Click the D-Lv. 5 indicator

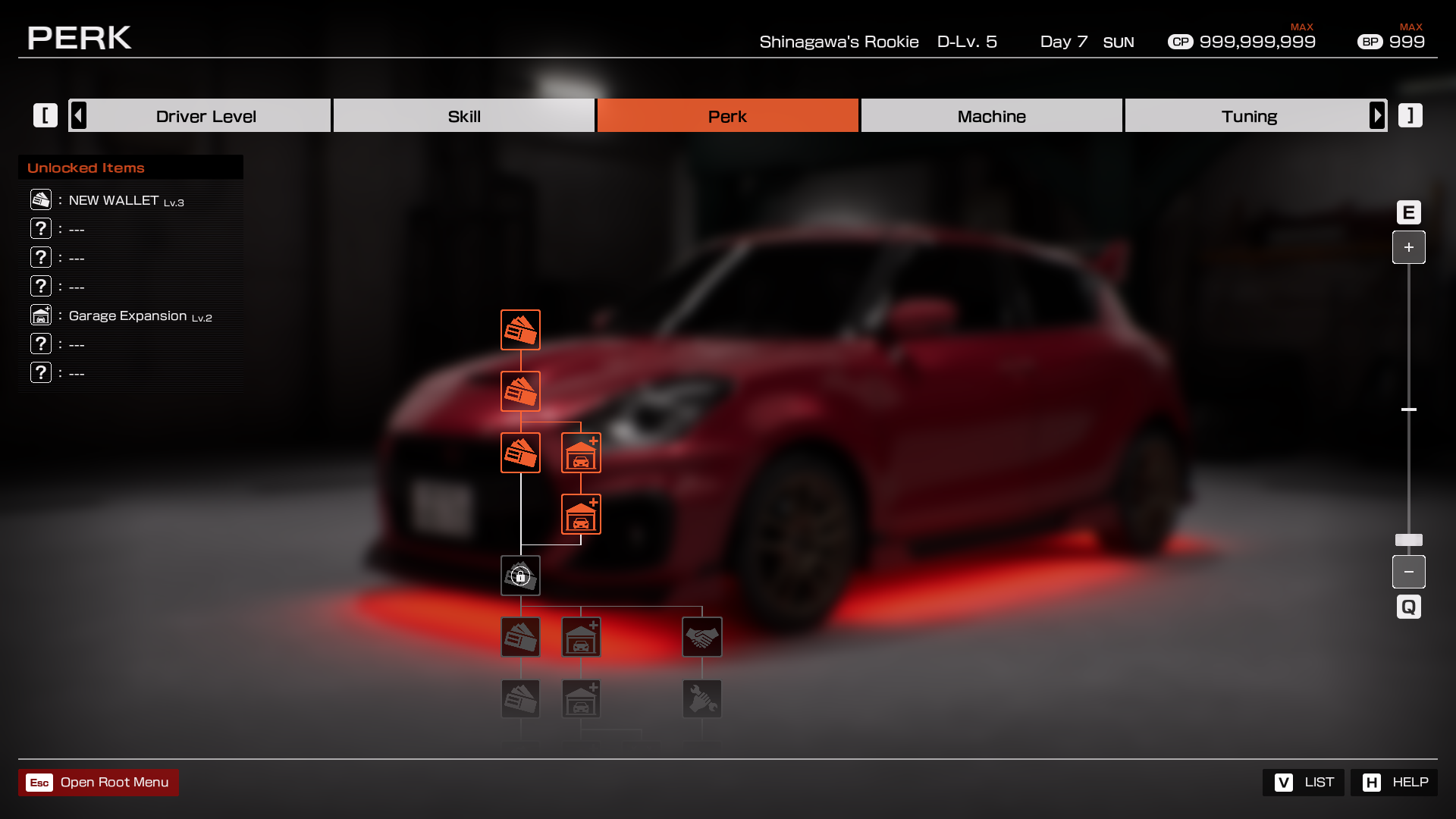[967, 42]
